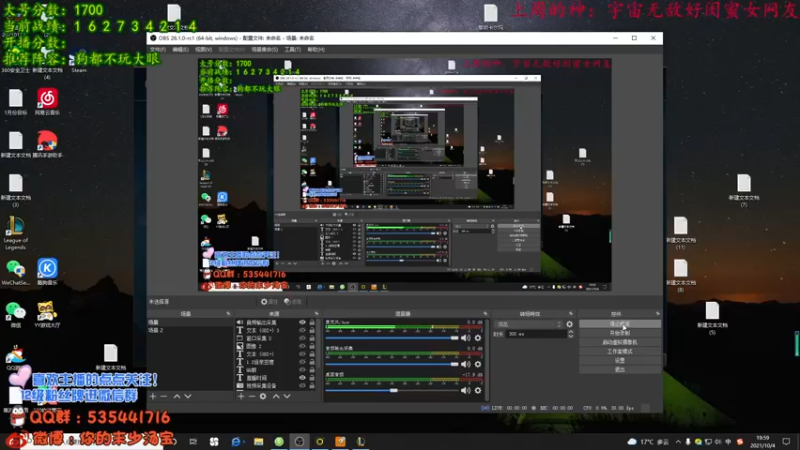The width and height of the screenshot is (800, 450).
Task: Toggle visibility of QQ群 text source
Action: point(302,370)
